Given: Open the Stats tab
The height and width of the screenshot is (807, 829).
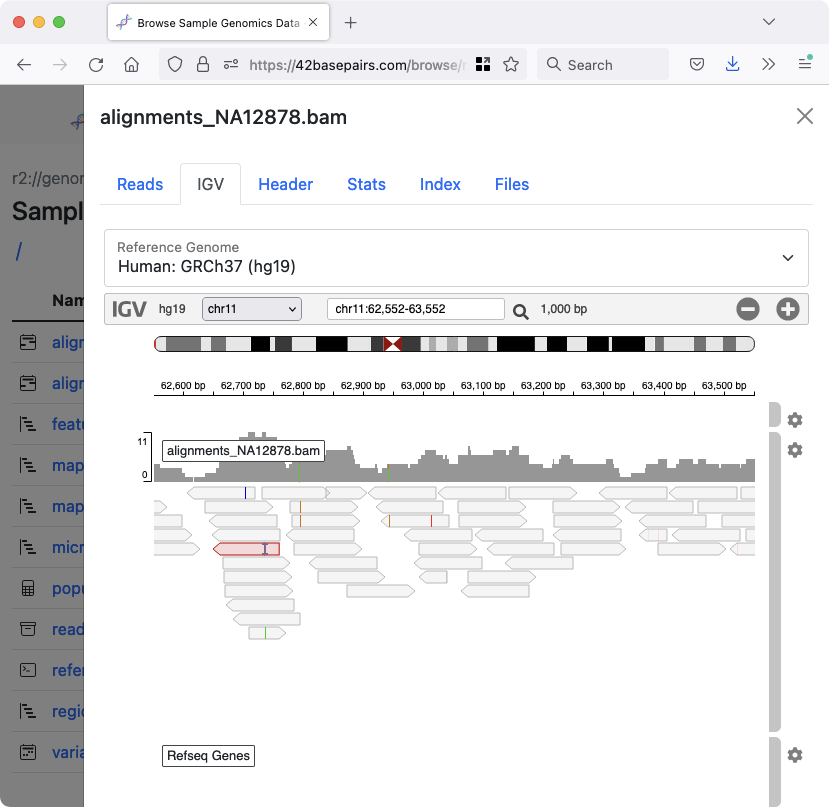Looking at the screenshot, I should [366, 184].
